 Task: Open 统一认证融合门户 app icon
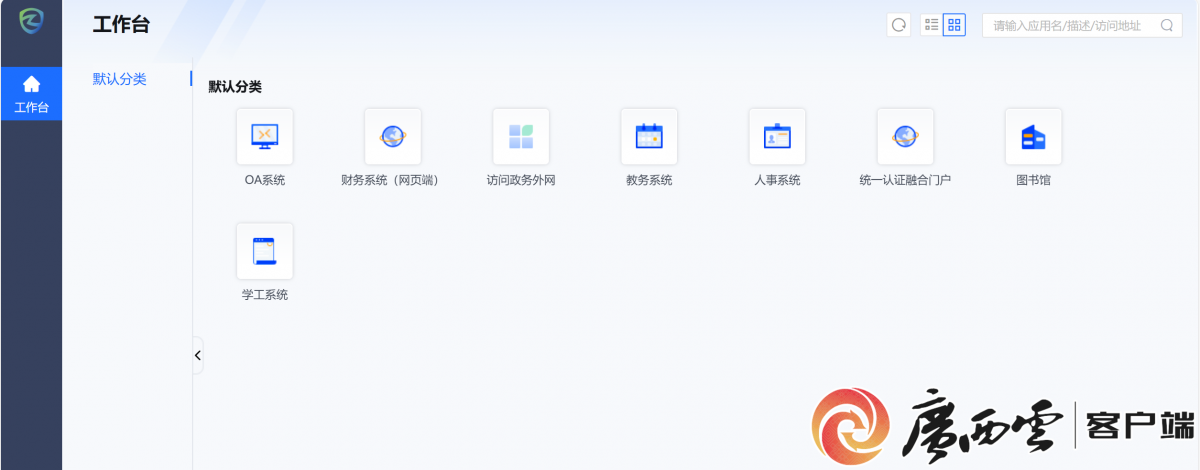click(x=905, y=136)
